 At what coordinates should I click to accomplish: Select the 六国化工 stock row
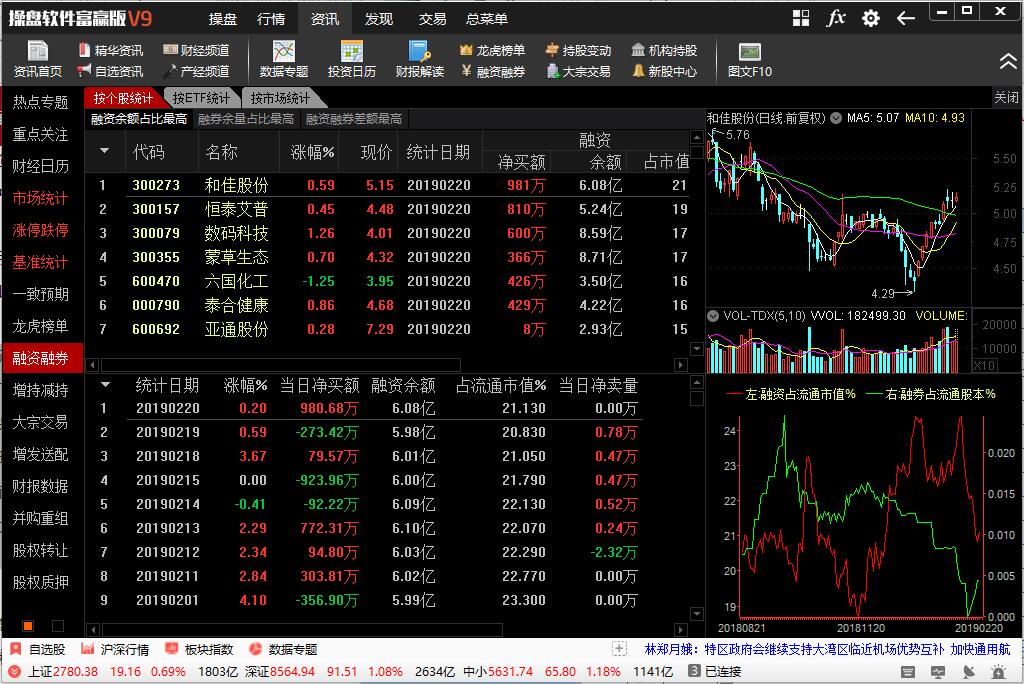[388, 281]
